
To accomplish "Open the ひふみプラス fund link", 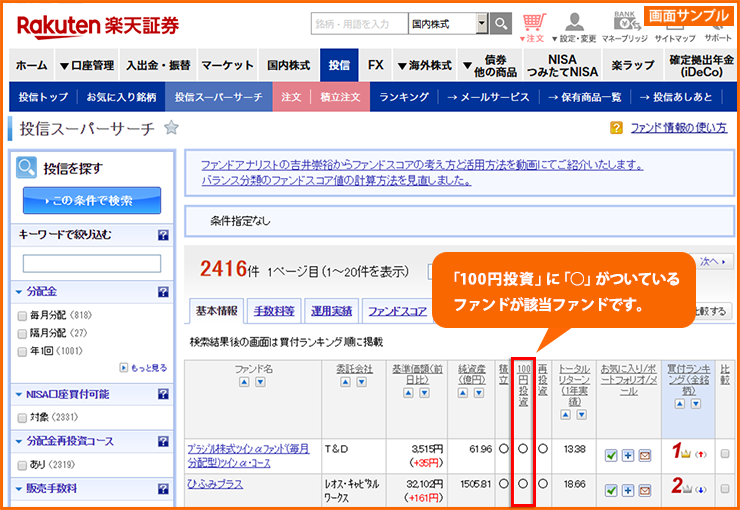I will pos(215,484).
